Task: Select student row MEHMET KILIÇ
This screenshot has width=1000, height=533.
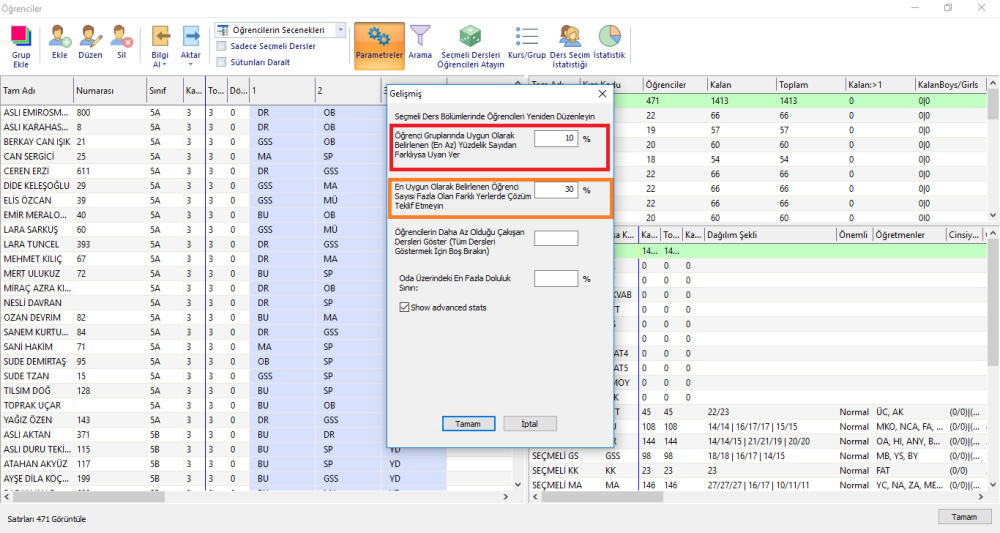Action: click(x=191, y=259)
